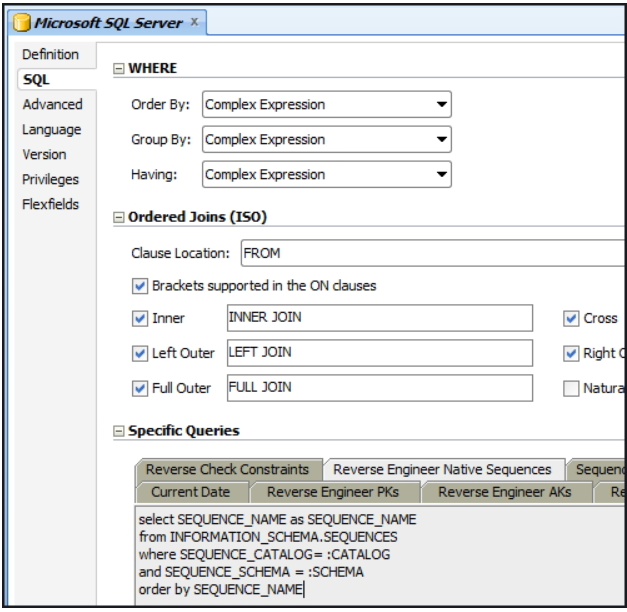Uncheck the Inner join checkbox
627x612 pixels.
coord(140,319)
